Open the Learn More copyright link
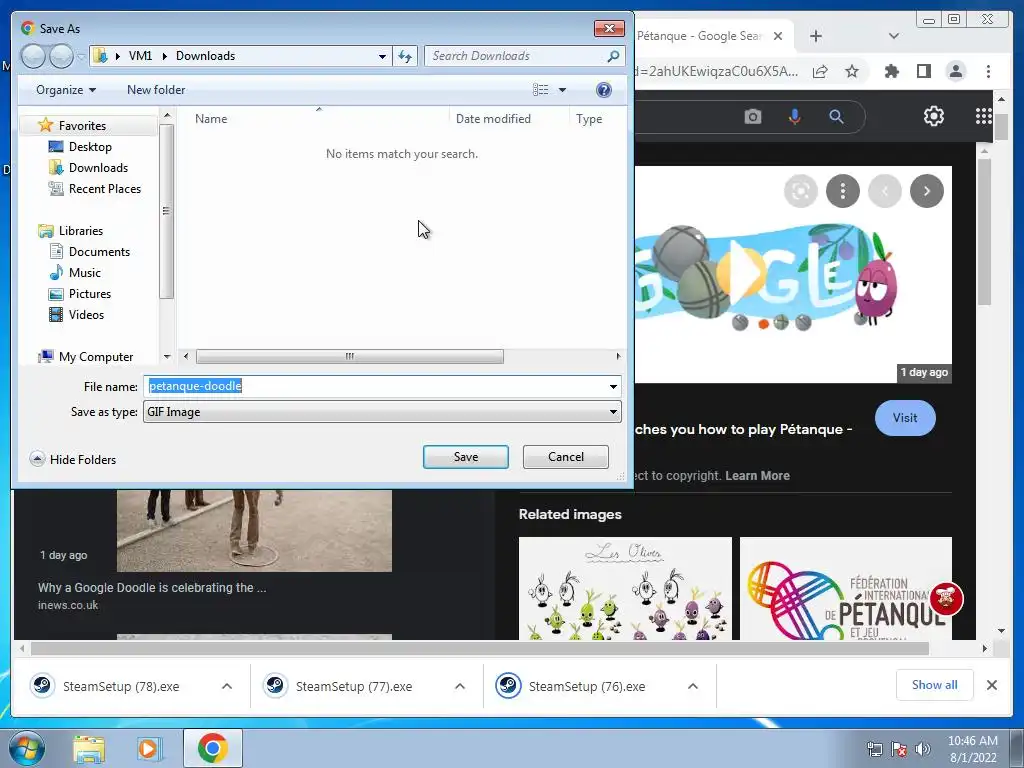 [757, 475]
